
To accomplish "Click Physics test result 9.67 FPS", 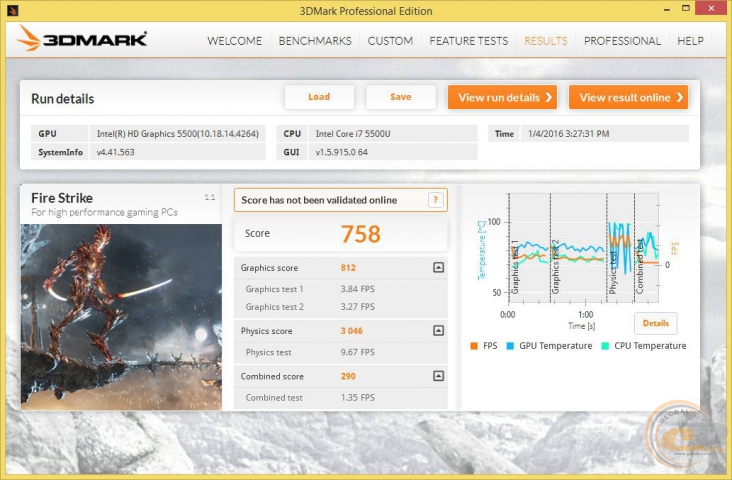I will (357, 352).
